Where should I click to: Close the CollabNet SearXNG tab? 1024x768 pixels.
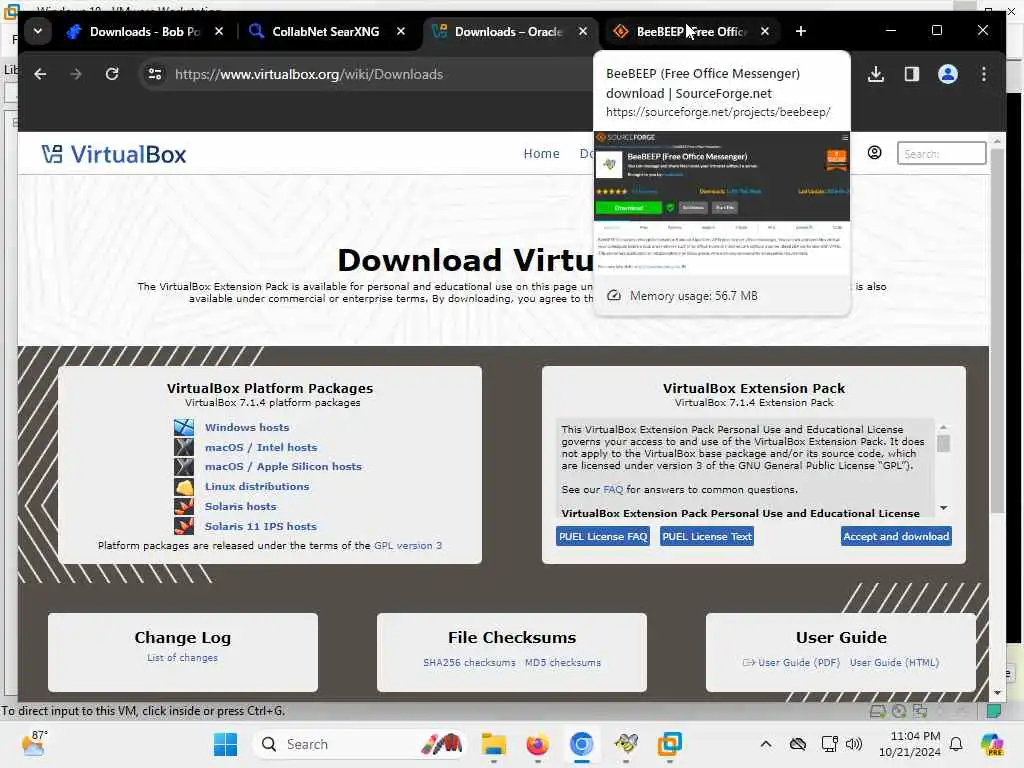(x=401, y=31)
